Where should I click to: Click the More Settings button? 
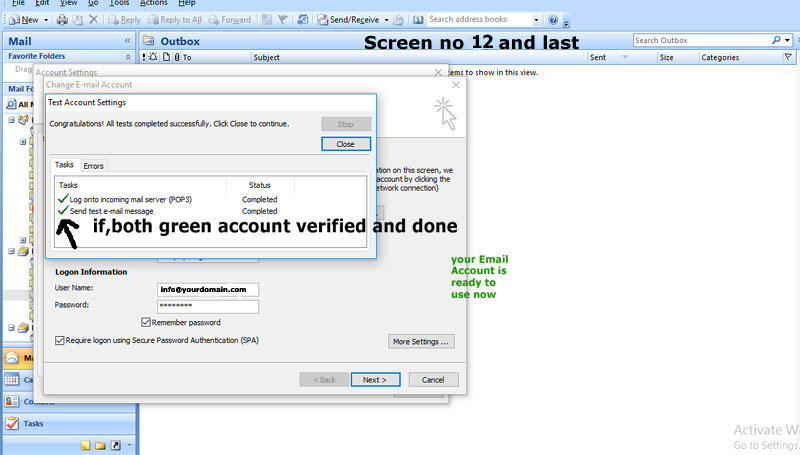[x=421, y=342]
